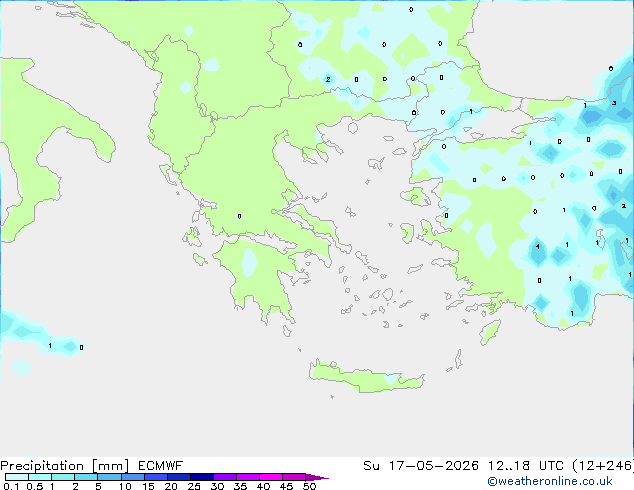Click the '10' legend scale label
This screenshot has width=634, height=490.
(125, 486)
